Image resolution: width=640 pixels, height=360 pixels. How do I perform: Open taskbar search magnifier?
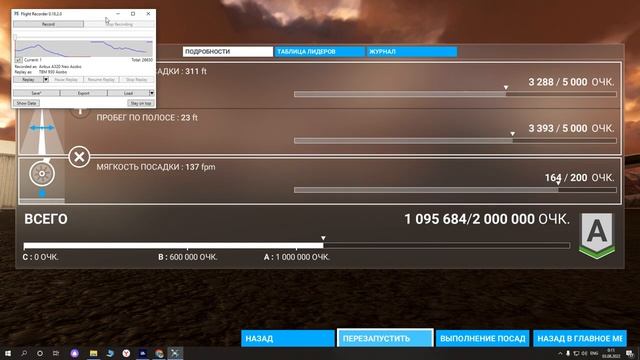click(x=24, y=353)
